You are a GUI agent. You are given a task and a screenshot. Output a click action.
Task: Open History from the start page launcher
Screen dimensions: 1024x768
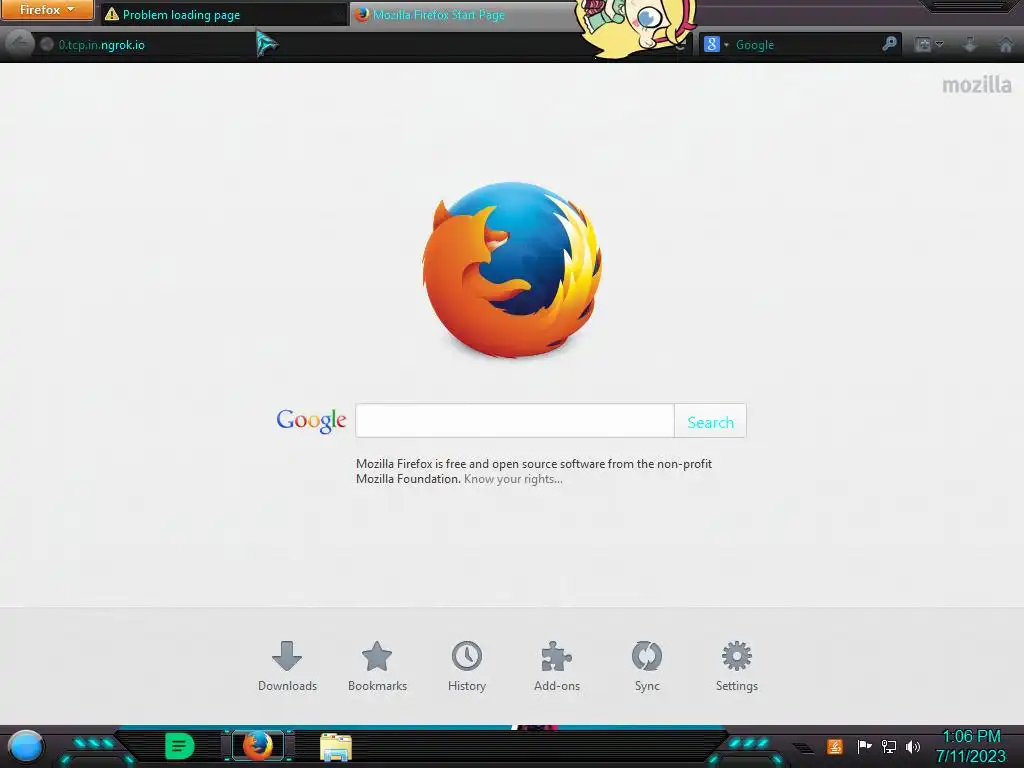[467, 666]
